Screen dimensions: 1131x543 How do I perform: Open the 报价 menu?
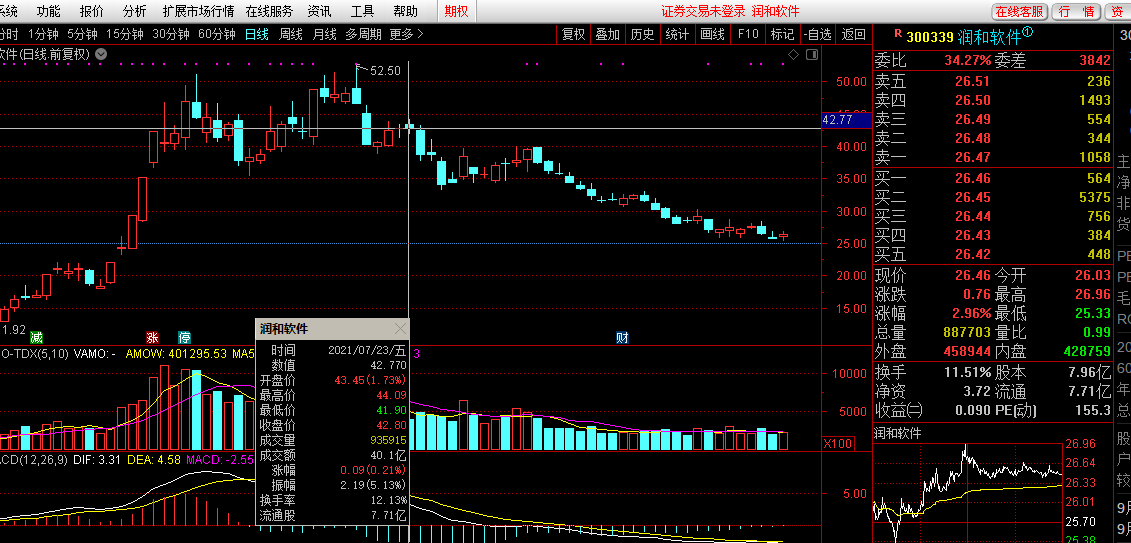coord(92,12)
